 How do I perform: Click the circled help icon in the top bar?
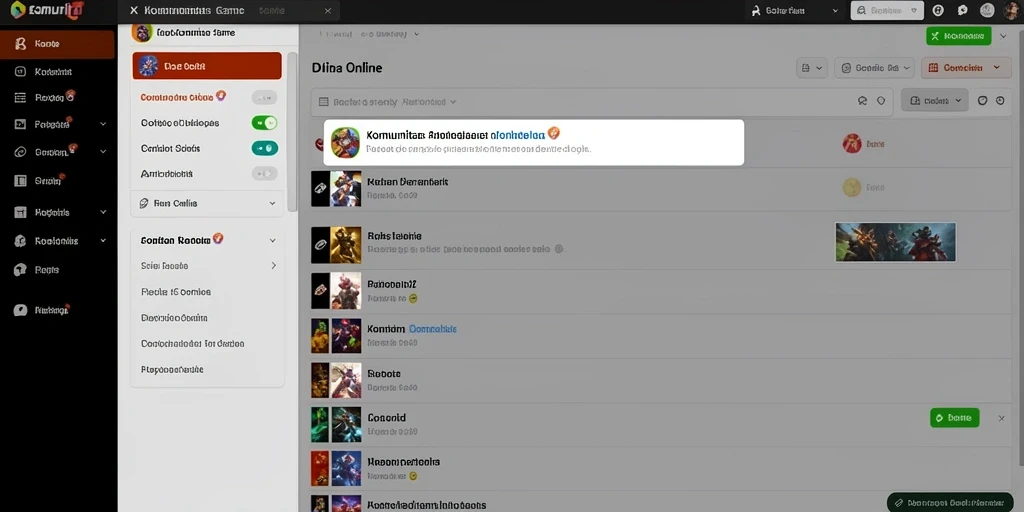(x=938, y=10)
